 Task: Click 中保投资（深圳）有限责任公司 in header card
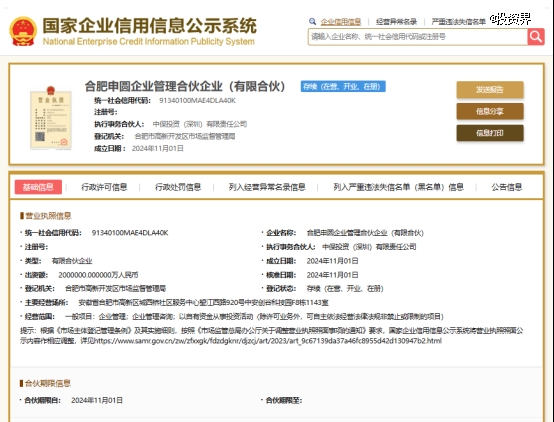pos(200,124)
